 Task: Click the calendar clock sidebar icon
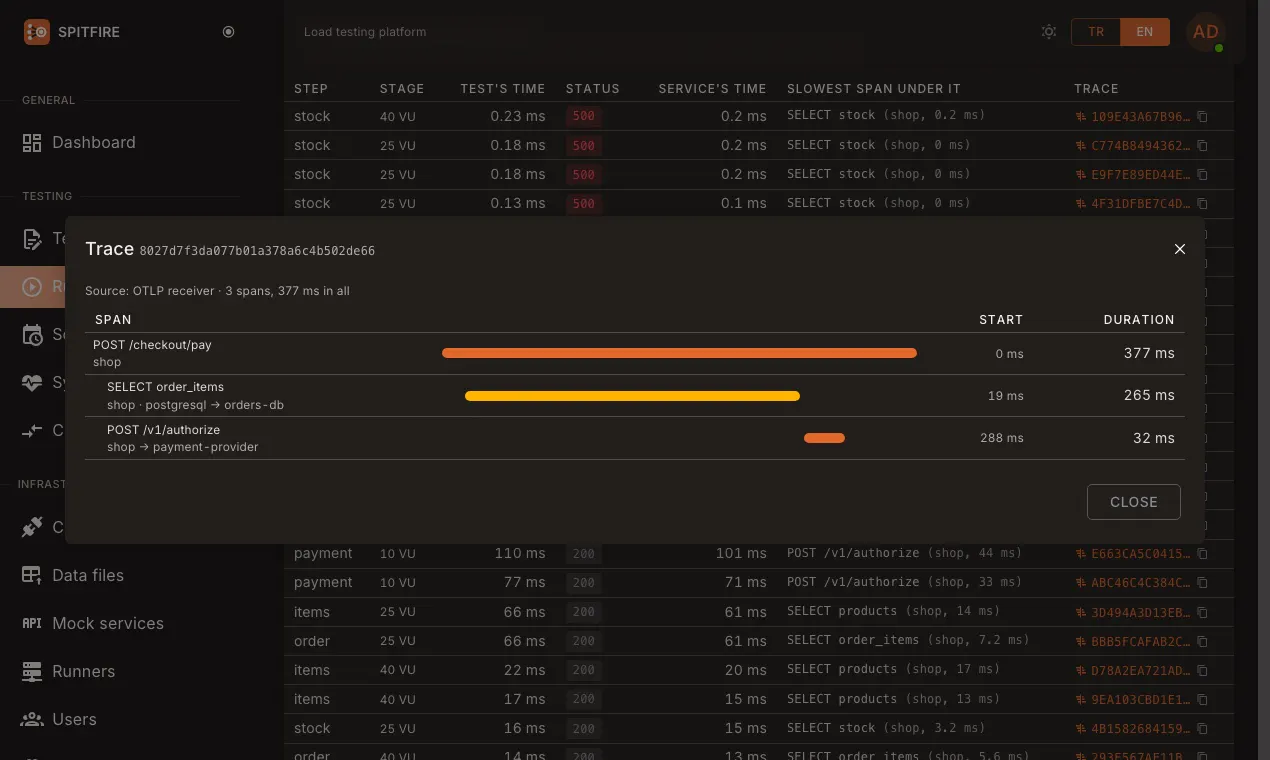[x=32, y=335]
